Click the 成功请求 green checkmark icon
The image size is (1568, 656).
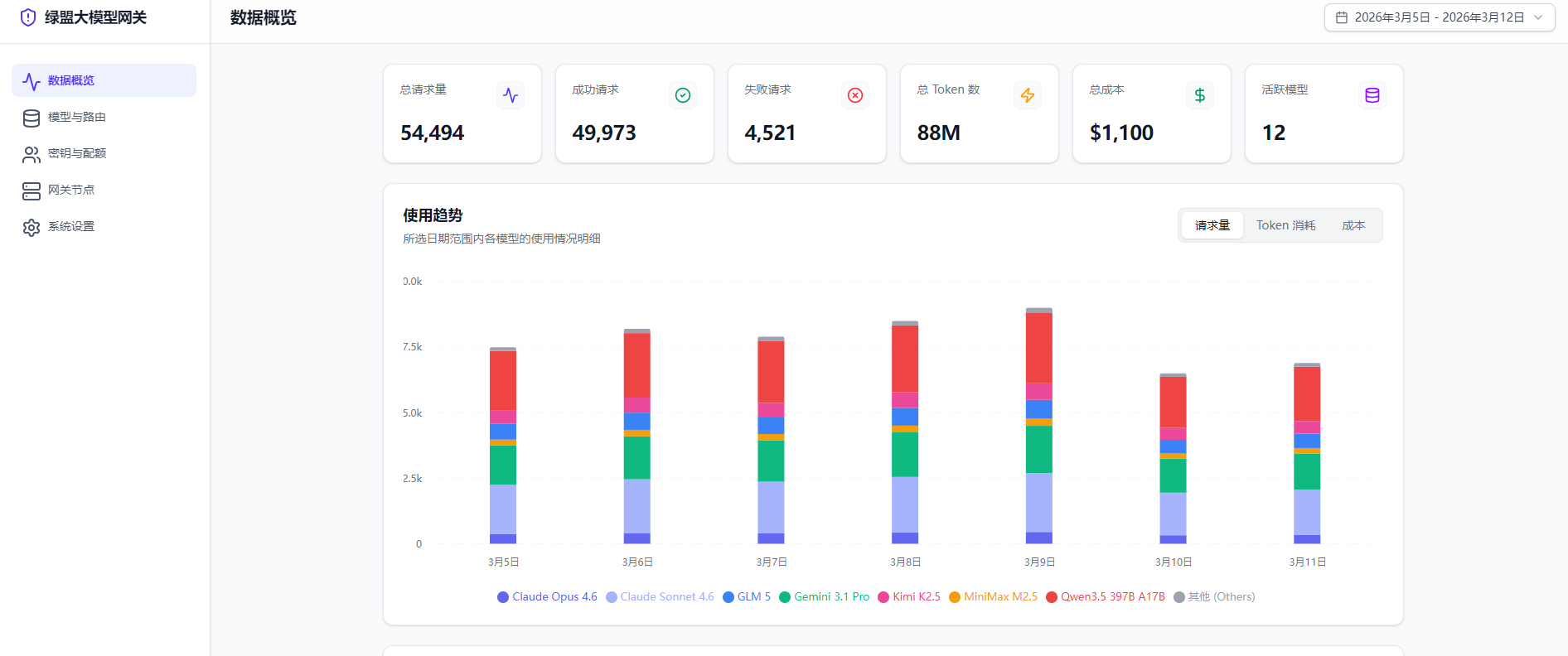(x=683, y=95)
